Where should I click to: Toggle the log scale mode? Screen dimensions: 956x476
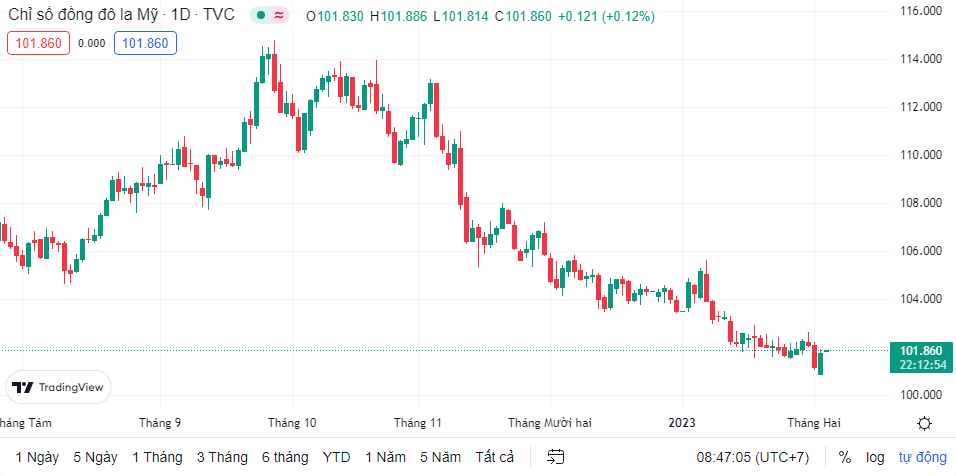coord(875,457)
